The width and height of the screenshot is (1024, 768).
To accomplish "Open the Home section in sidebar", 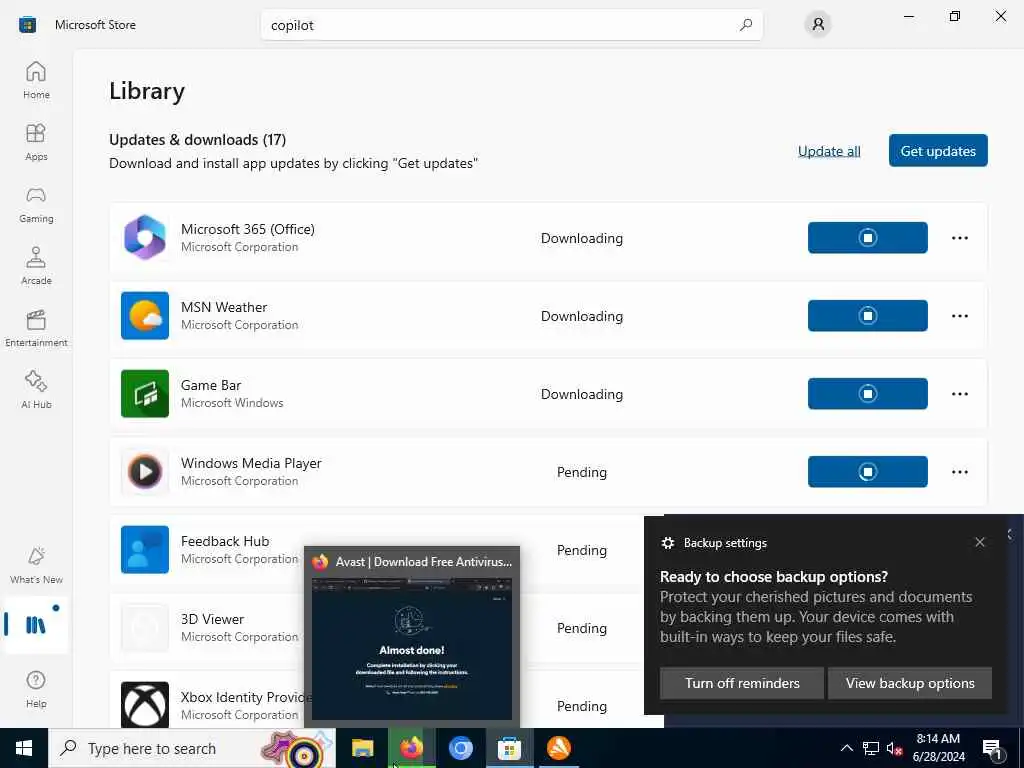I will (x=36, y=80).
